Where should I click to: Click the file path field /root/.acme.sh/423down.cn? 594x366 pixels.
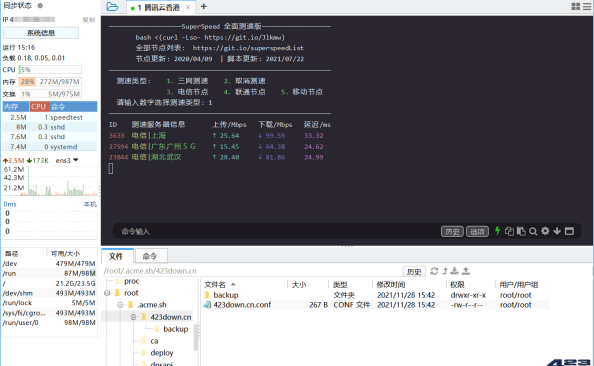pyautogui.click(x=251, y=271)
